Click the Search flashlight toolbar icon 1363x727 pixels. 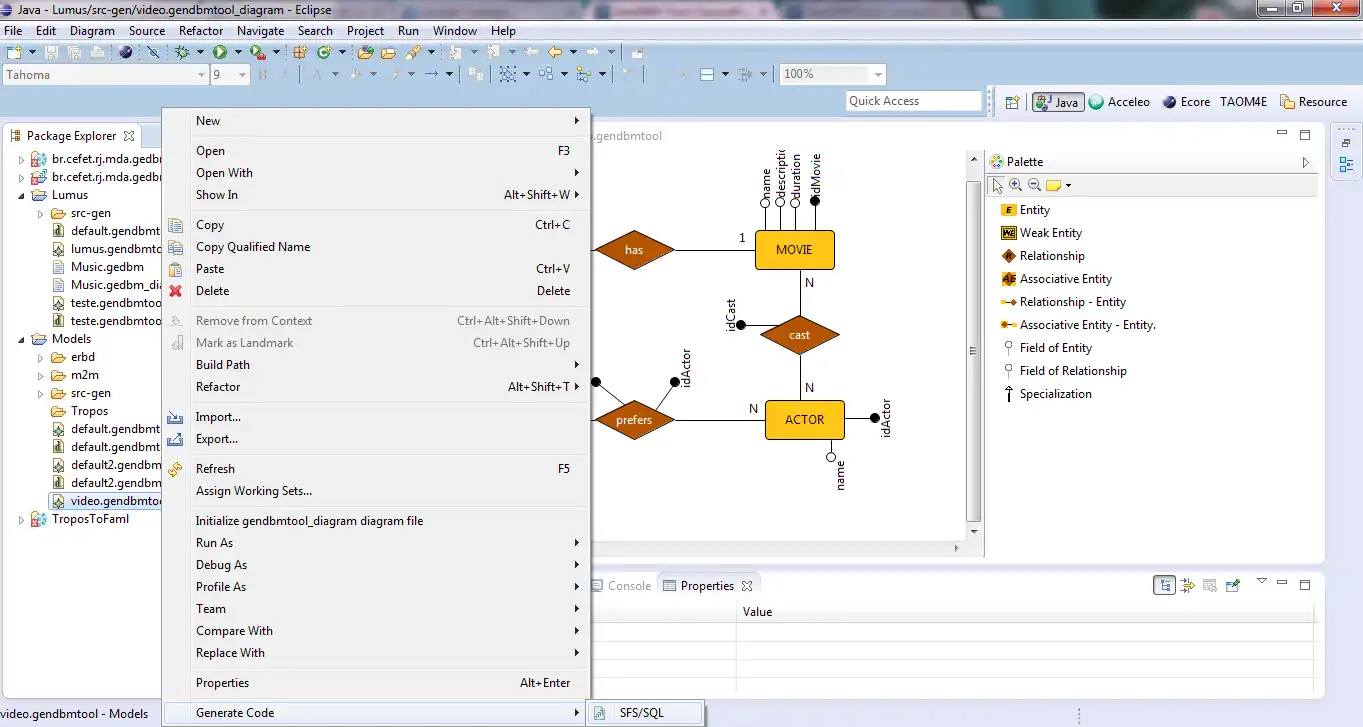413,52
